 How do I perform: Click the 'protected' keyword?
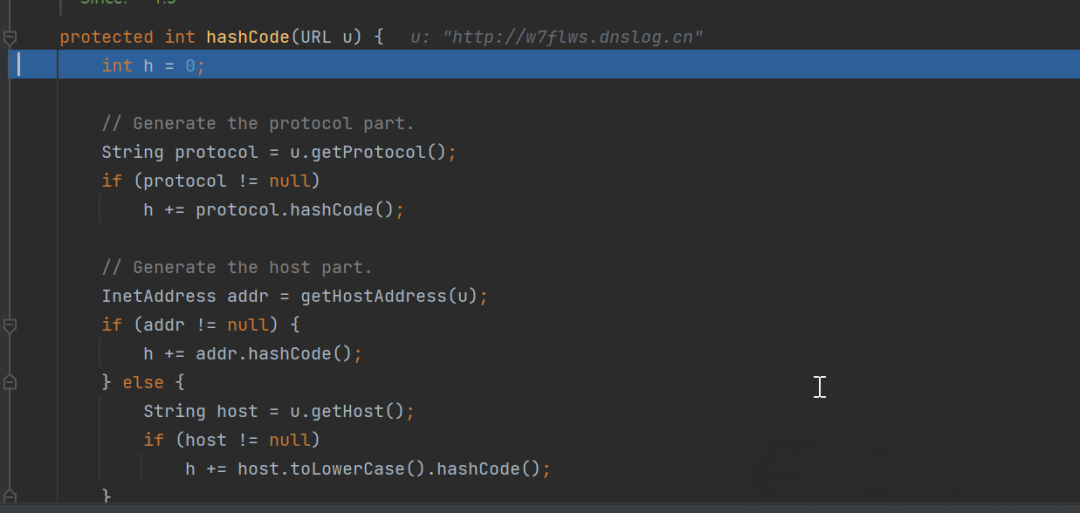coord(107,37)
